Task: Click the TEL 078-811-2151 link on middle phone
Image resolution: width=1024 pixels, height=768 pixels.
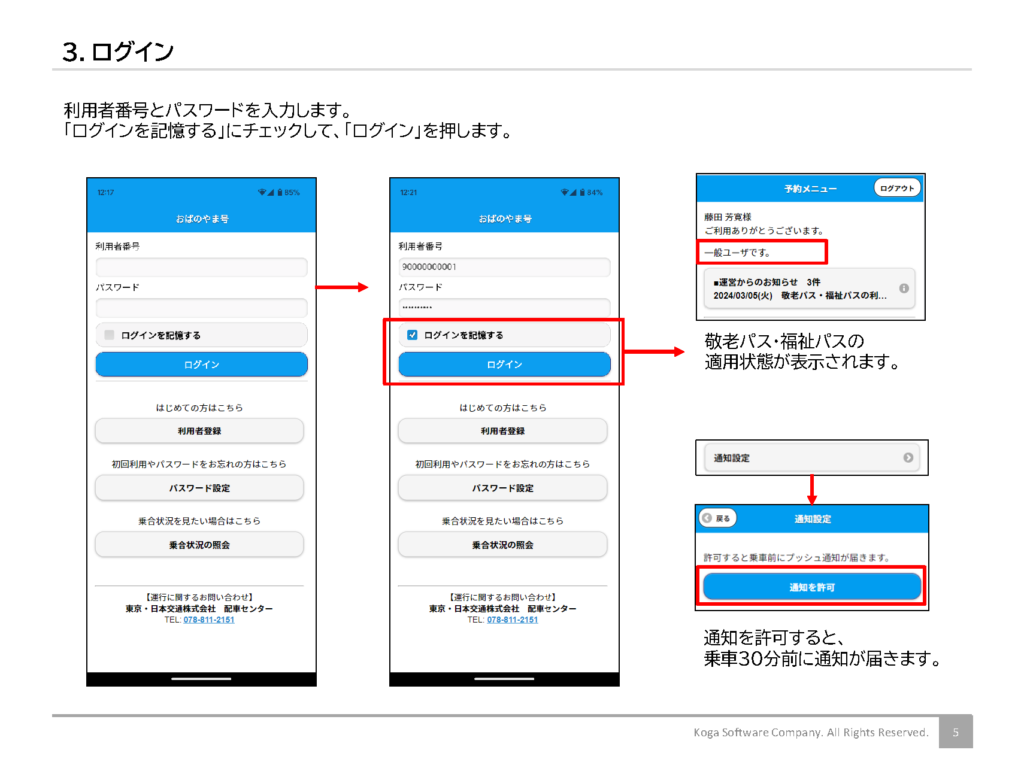Action: pyautogui.click(x=512, y=620)
